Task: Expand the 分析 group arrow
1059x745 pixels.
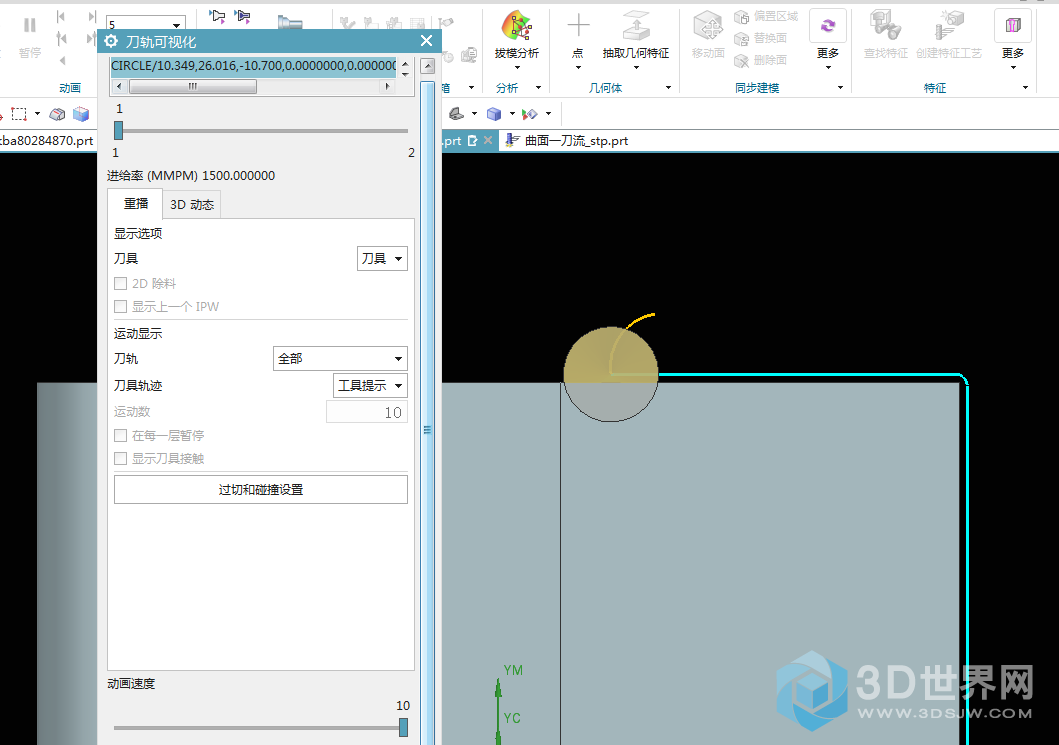Action: (x=538, y=88)
